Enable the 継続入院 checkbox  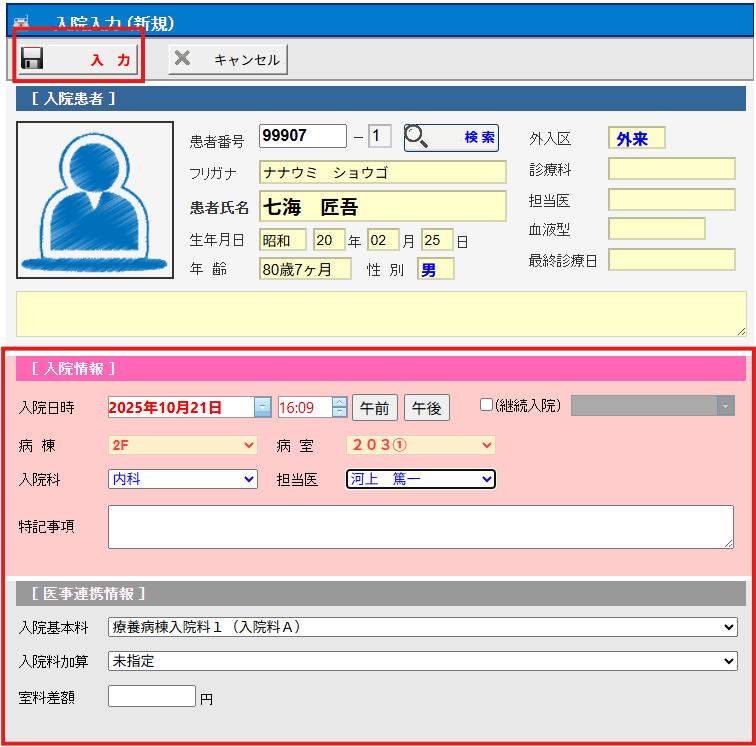pyautogui.click(x=487, y=405)
